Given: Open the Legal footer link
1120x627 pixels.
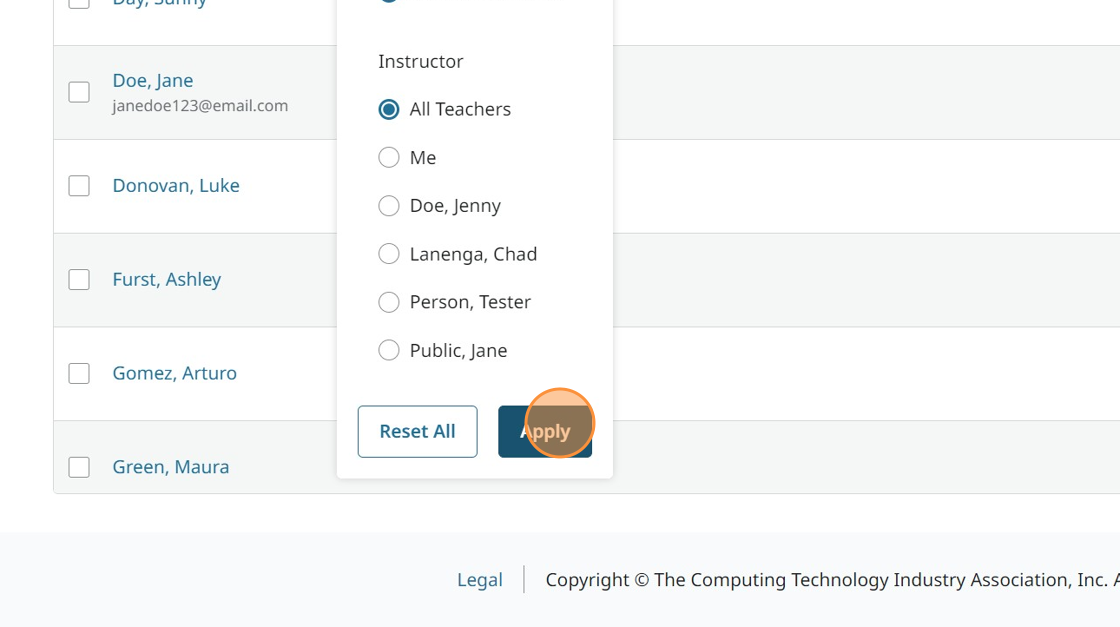Looking at the screenshot, I should click(x=480, y=580).
